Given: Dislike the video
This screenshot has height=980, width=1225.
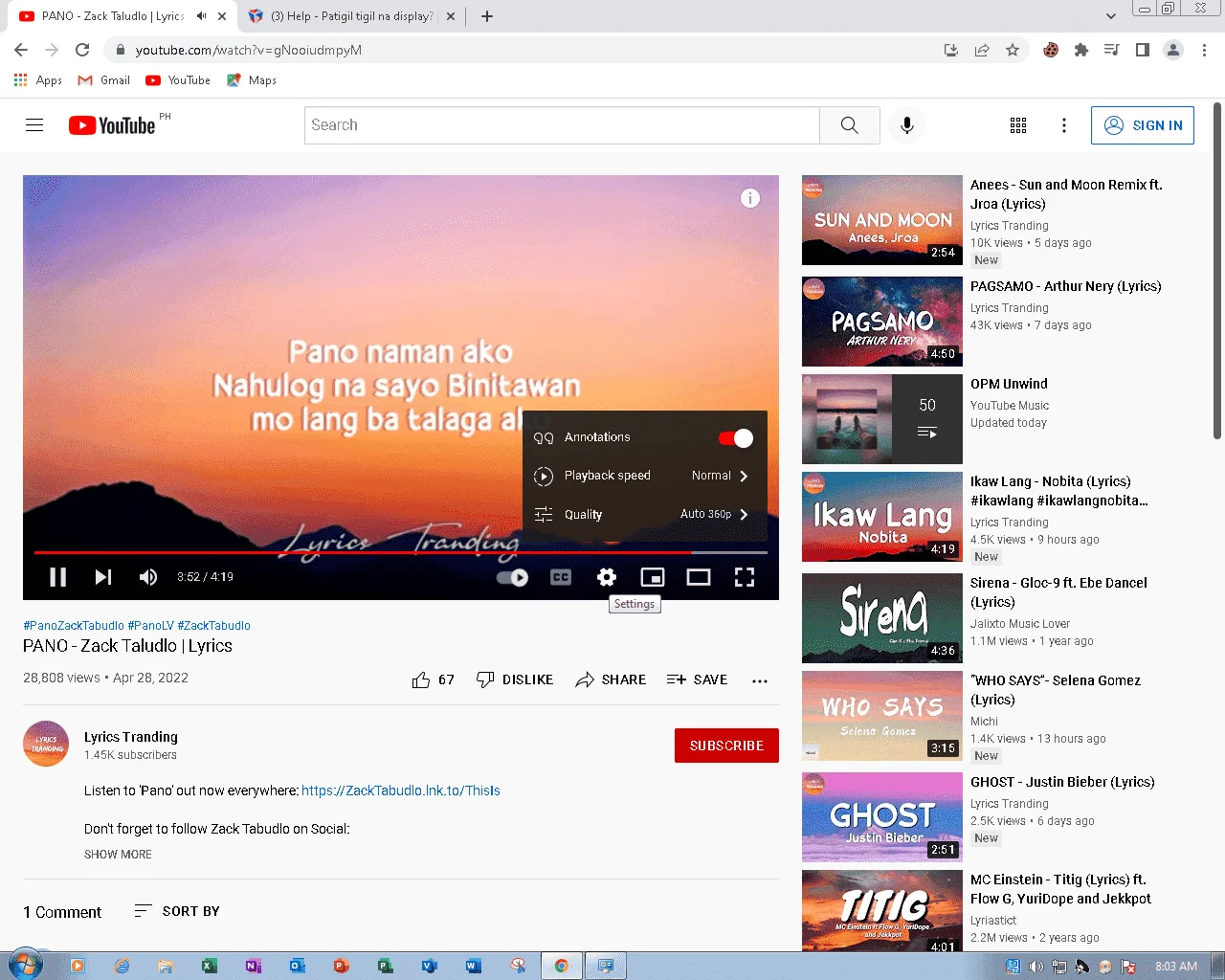Looking at the screenshot, I should (515, 679).
